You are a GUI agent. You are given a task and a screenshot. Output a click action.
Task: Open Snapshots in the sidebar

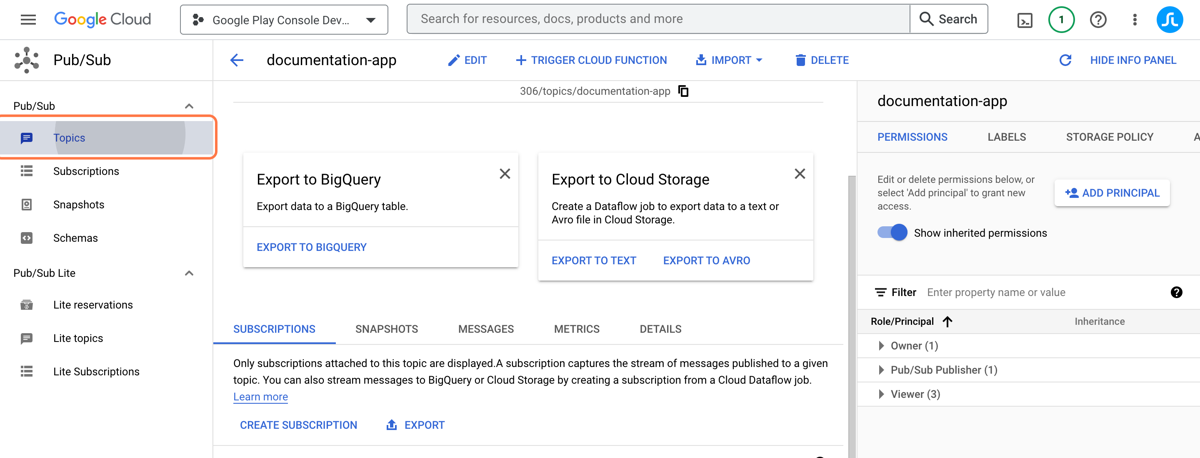point(107,204)
